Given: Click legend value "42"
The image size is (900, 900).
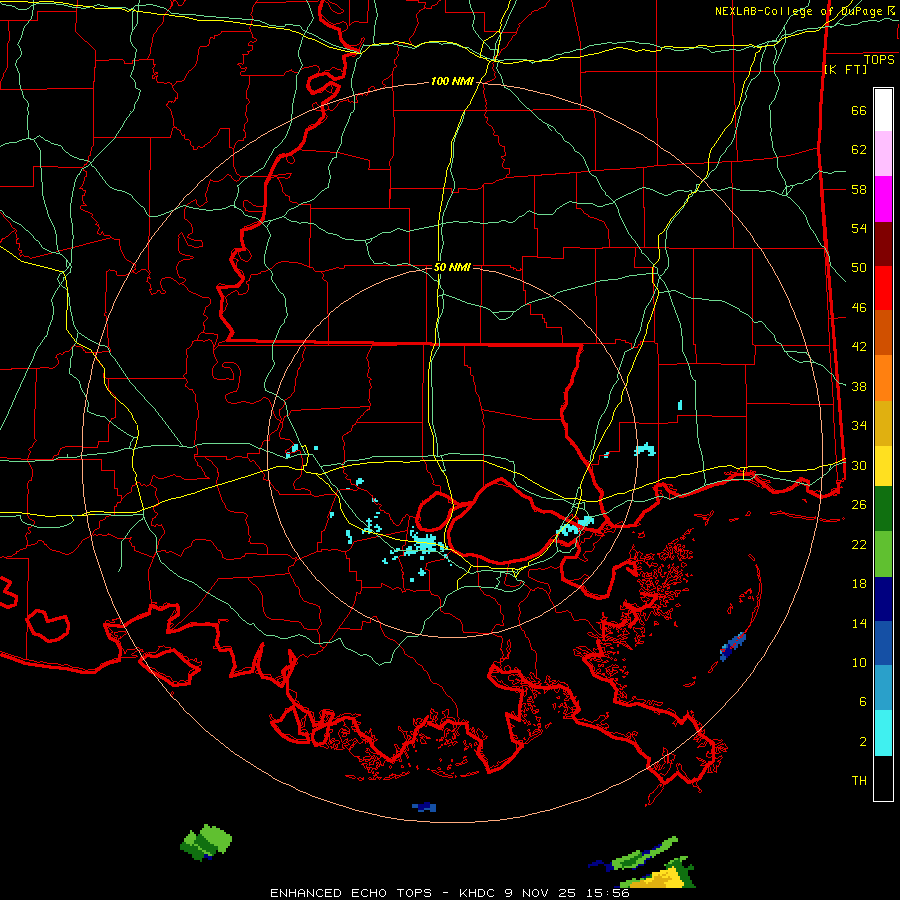Looking at the screenshot, I should tap(859, 347).
